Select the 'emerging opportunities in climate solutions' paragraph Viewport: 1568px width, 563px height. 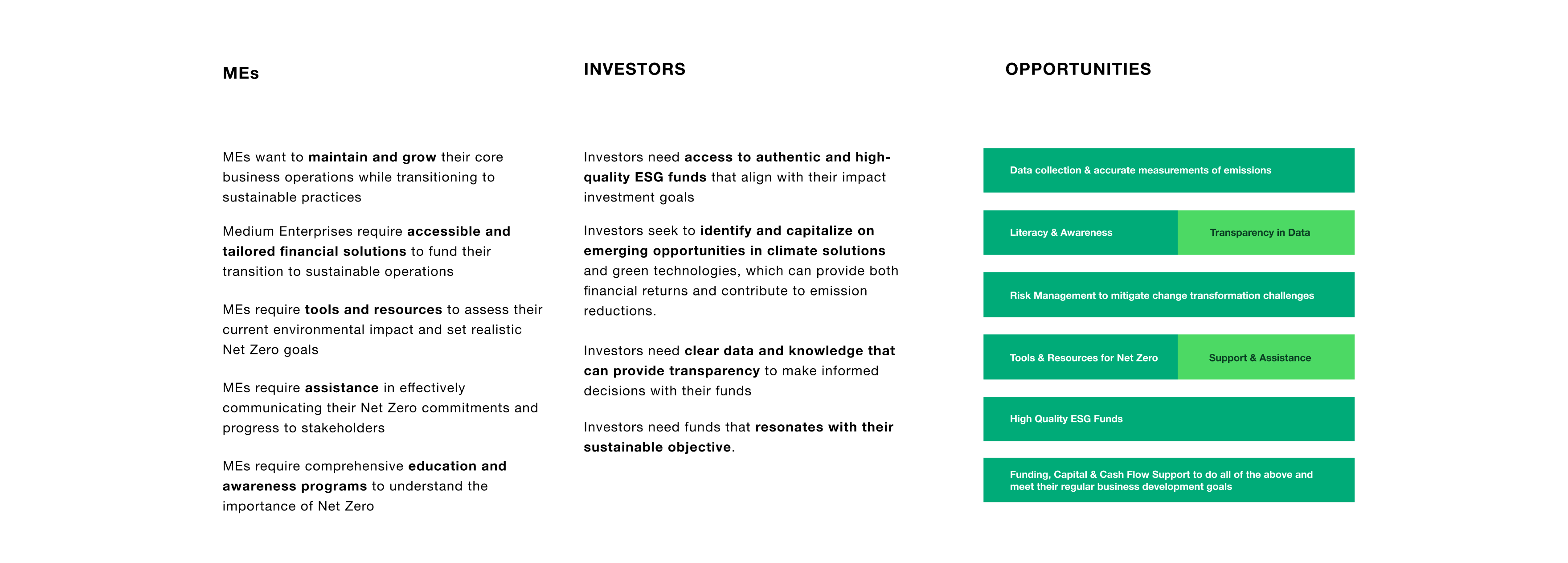(x=740, y=270)
